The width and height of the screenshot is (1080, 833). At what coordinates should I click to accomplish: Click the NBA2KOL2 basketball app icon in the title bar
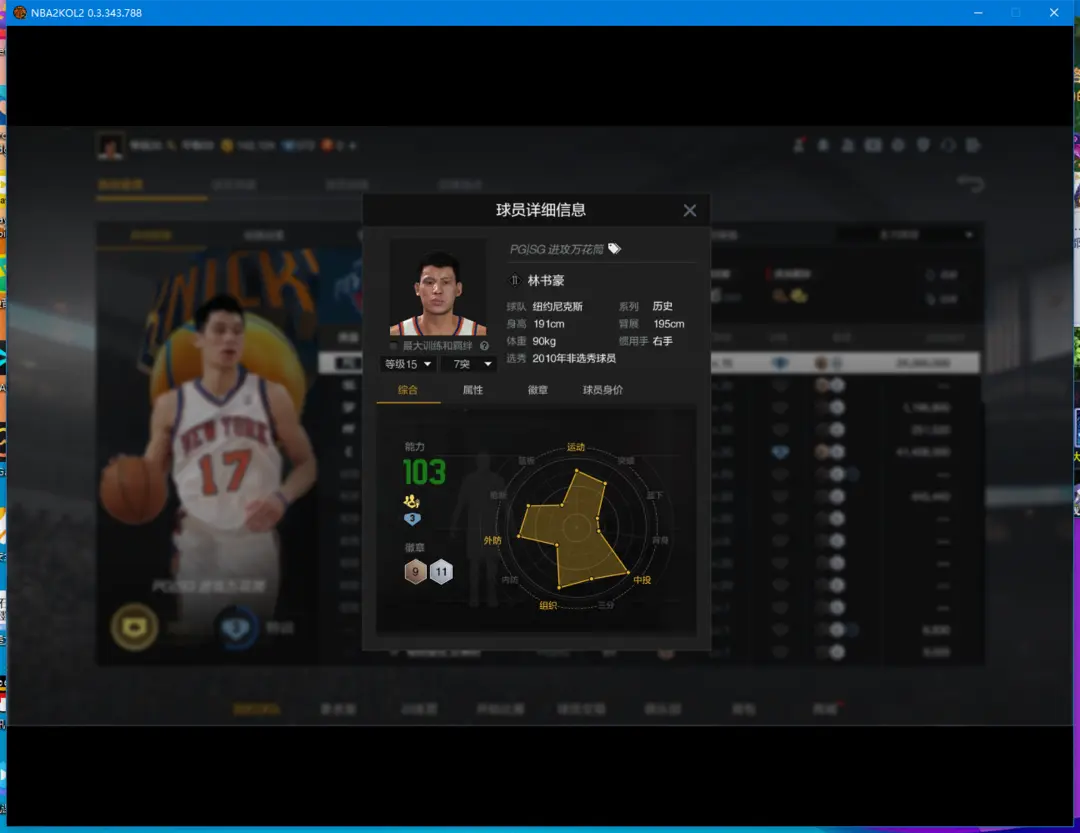coord(19,12)
